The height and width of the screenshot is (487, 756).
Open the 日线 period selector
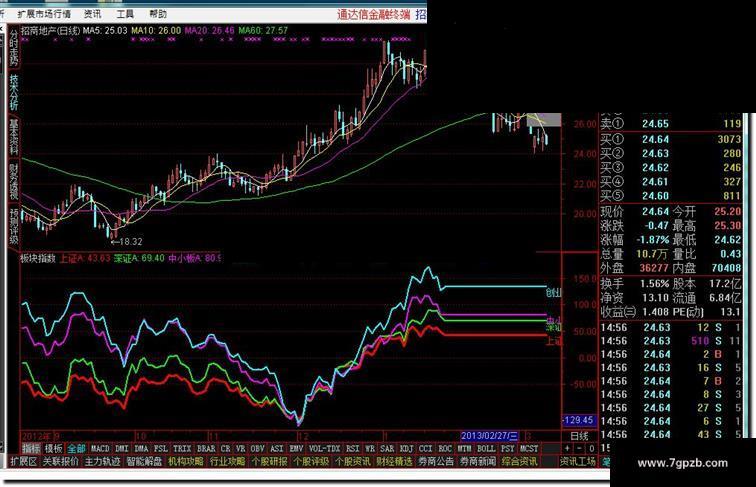pos(579,436)
